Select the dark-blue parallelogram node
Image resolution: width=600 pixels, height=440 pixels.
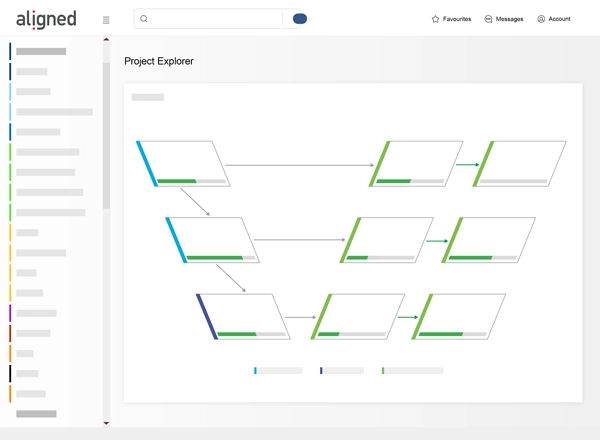(244, 315)
